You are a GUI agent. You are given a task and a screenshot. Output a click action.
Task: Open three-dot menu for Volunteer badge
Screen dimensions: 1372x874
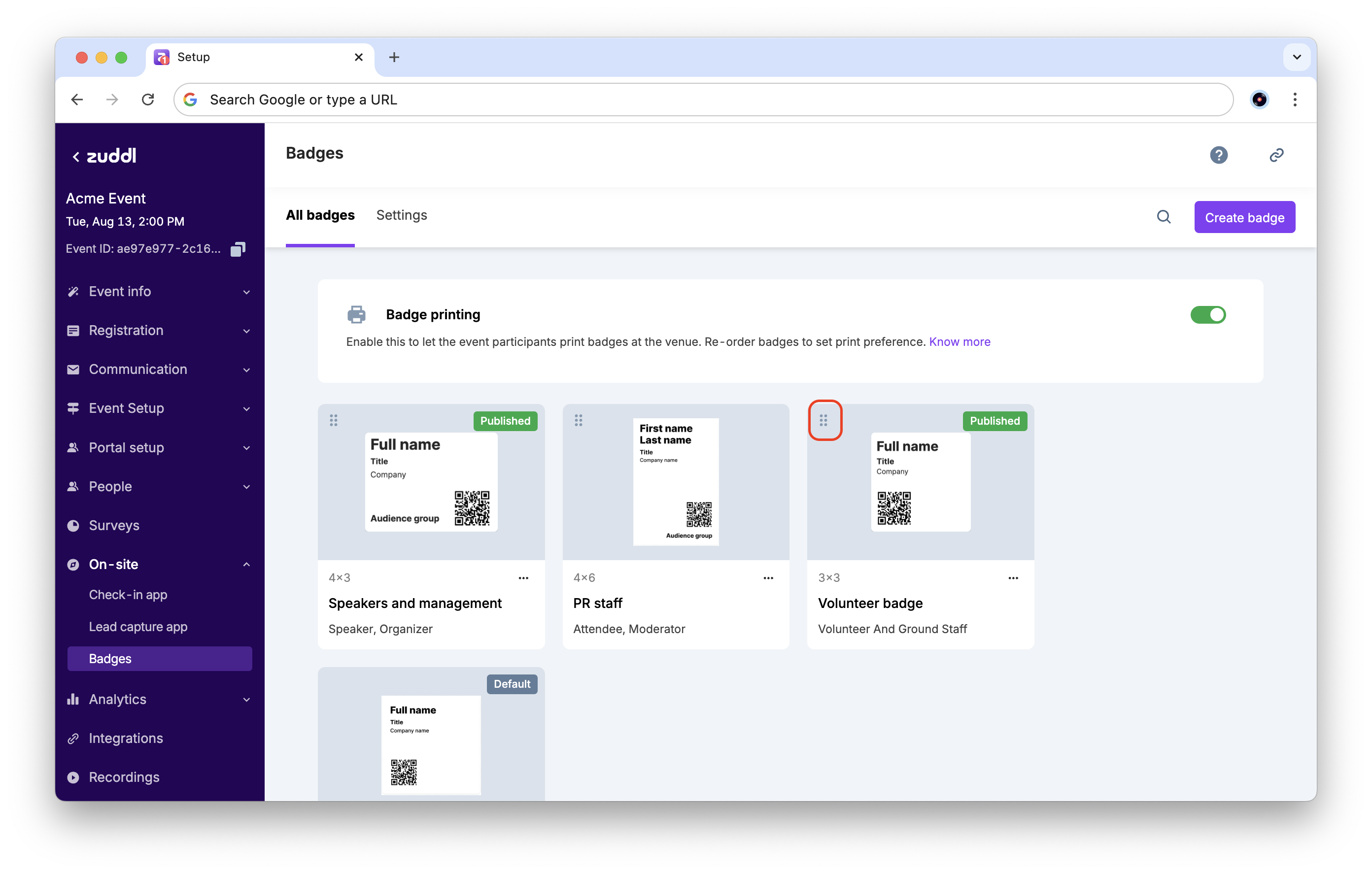point(1012,578)
